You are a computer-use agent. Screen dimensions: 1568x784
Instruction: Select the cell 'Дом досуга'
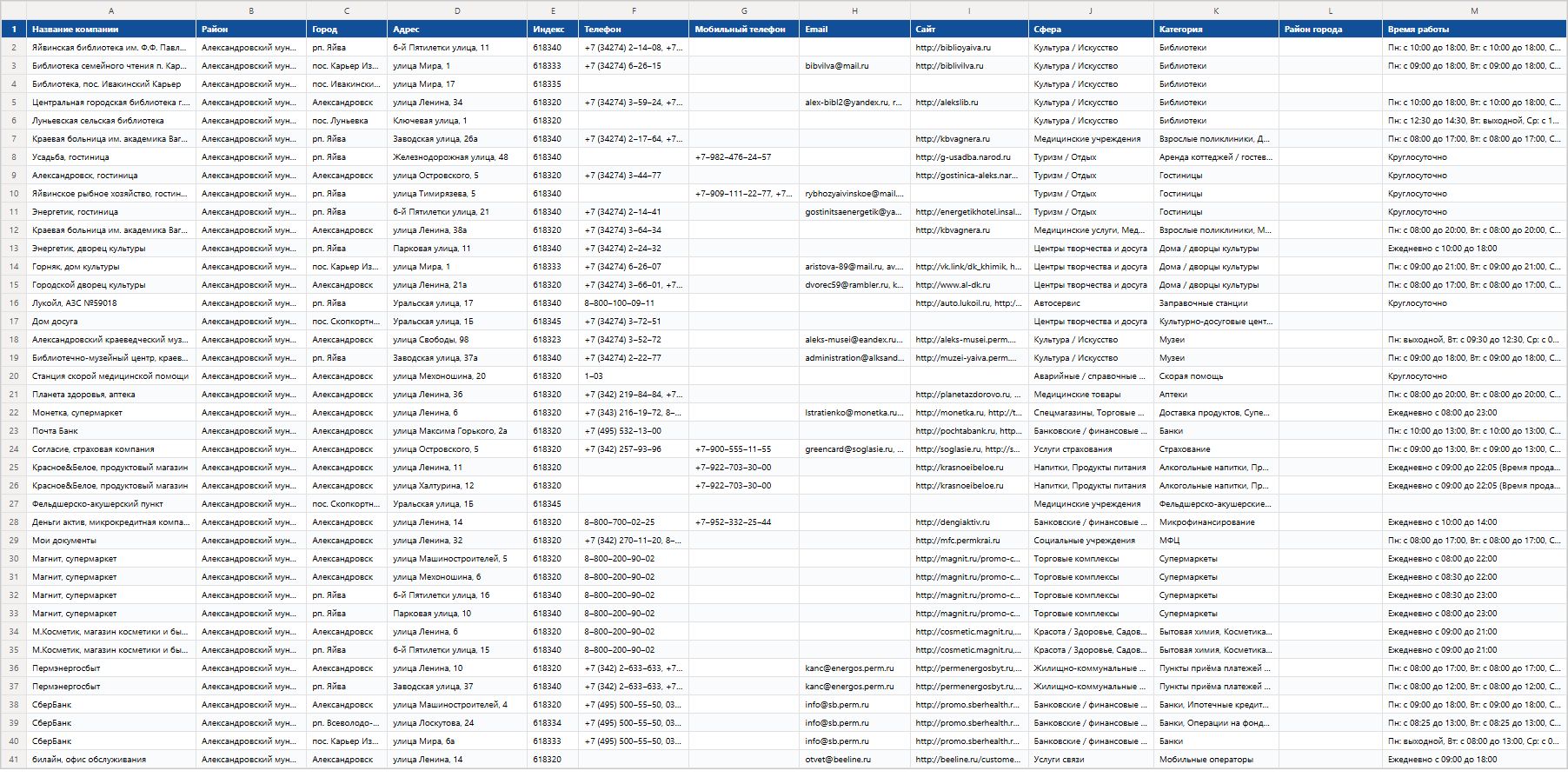point(111,322)
